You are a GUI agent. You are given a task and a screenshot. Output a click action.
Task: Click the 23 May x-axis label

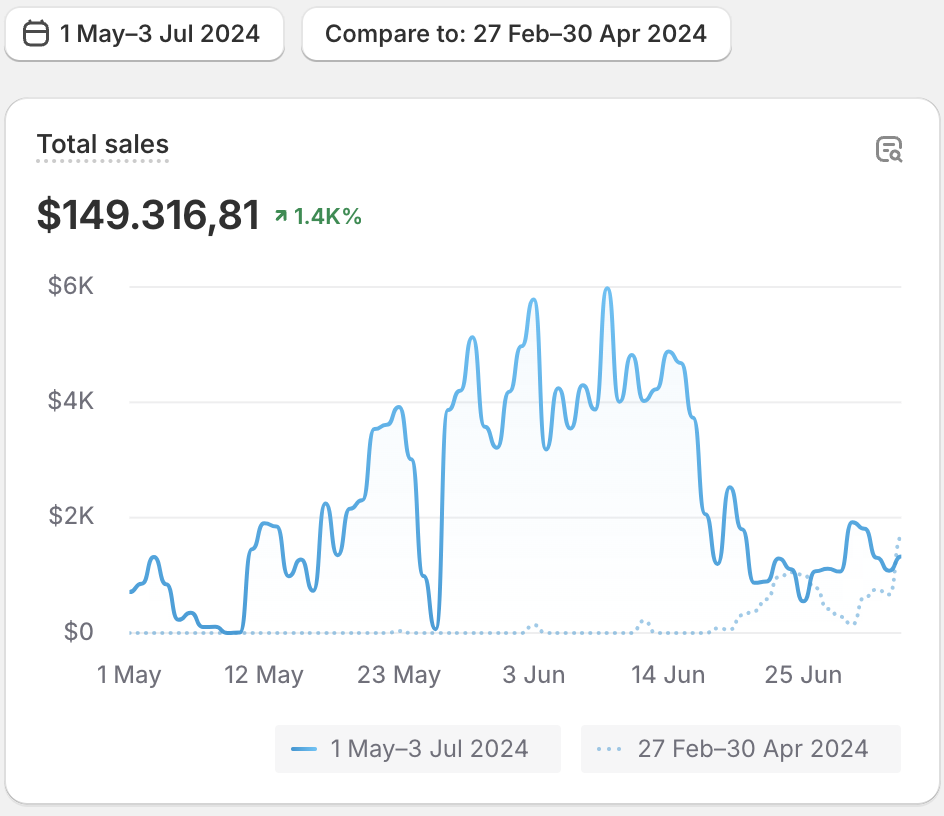(x=399, y=675)
